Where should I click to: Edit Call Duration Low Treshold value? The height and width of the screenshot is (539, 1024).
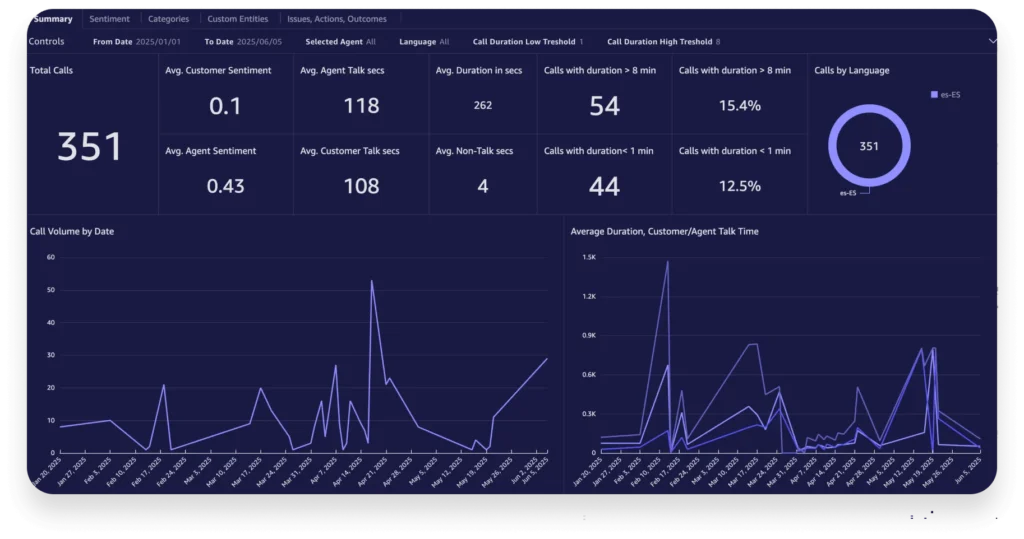point(580,42)
